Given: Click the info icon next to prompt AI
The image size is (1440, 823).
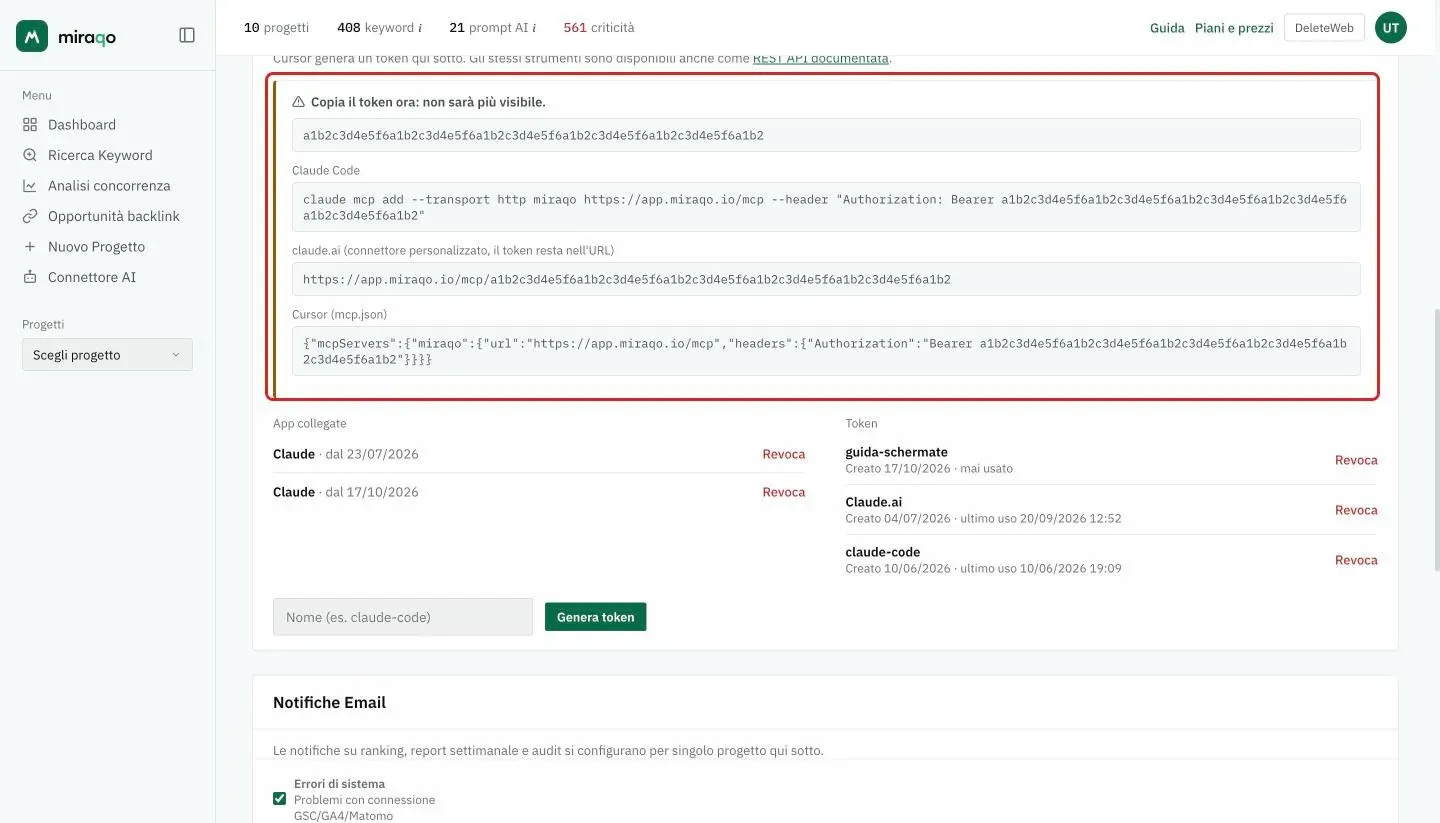Looking at the screenshot, I should point(534,28).
